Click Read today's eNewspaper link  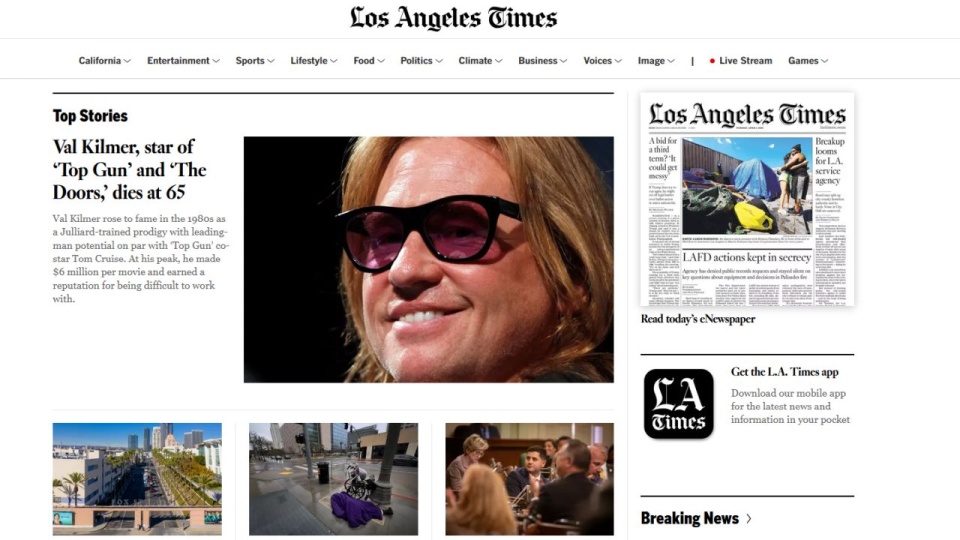(x=698, y=319)
